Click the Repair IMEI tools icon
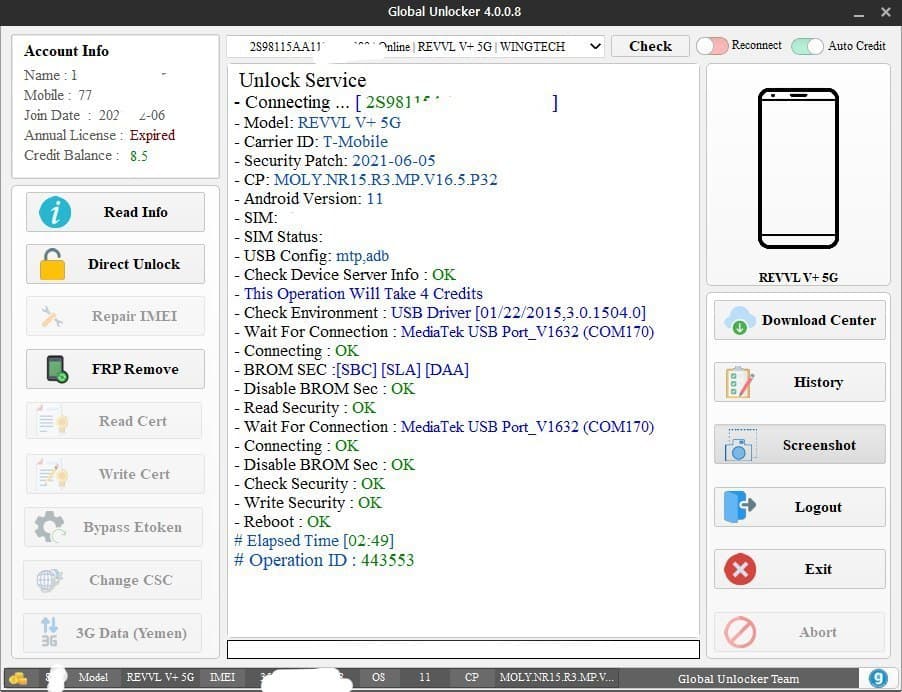 [x=52, y=316]
